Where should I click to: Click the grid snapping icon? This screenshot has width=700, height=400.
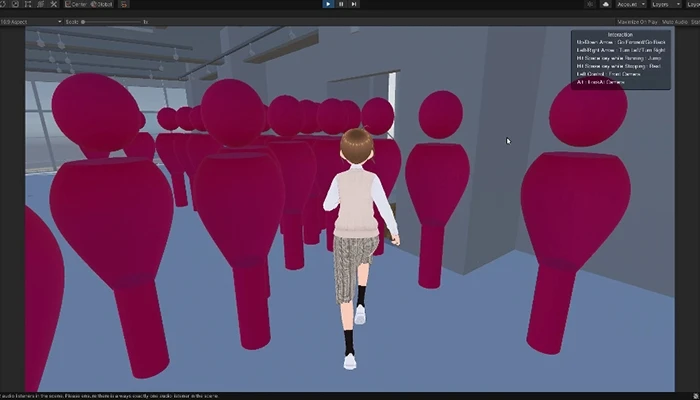[x=125, y=4]
